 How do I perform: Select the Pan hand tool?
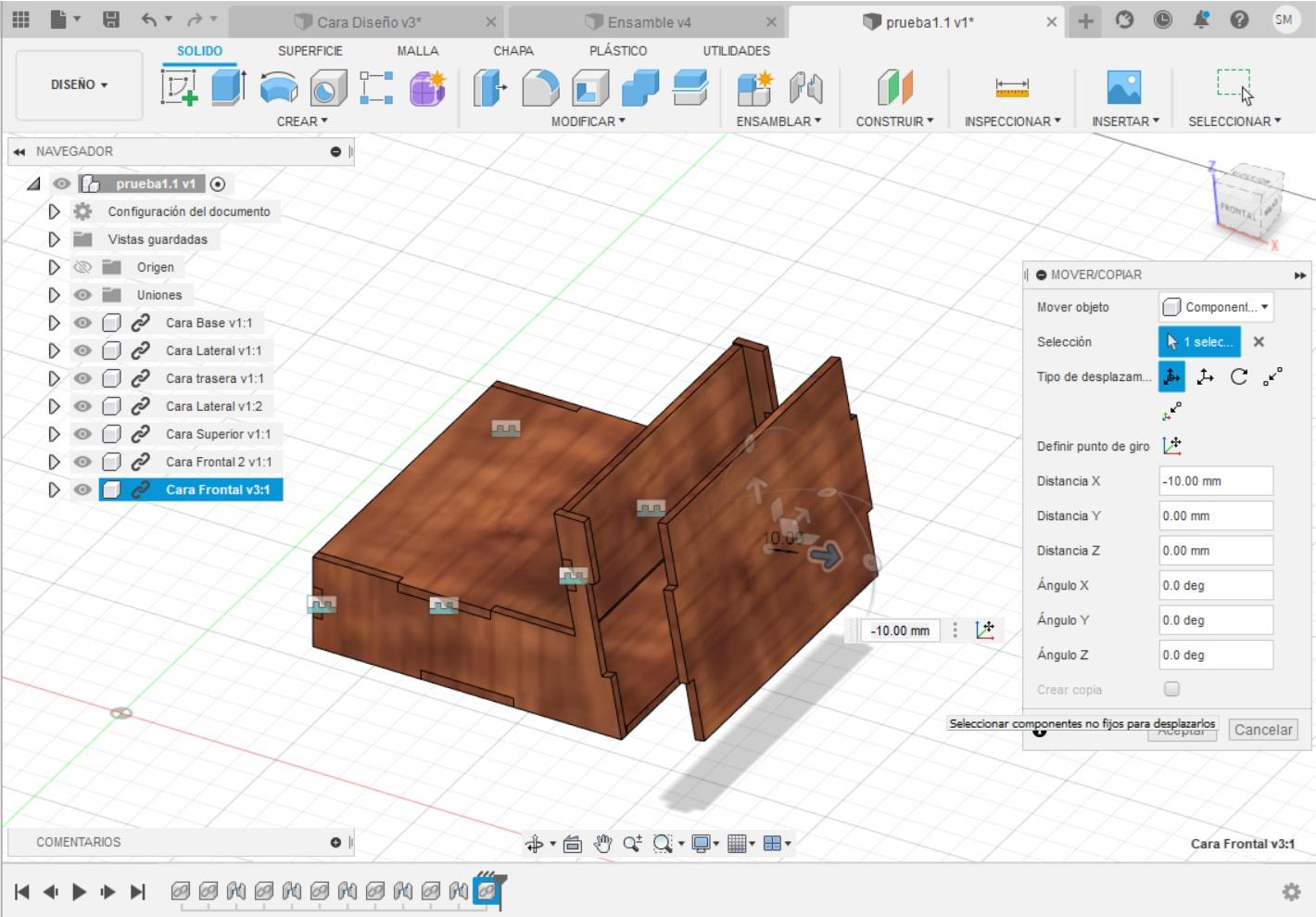click(x=602, y=843)
